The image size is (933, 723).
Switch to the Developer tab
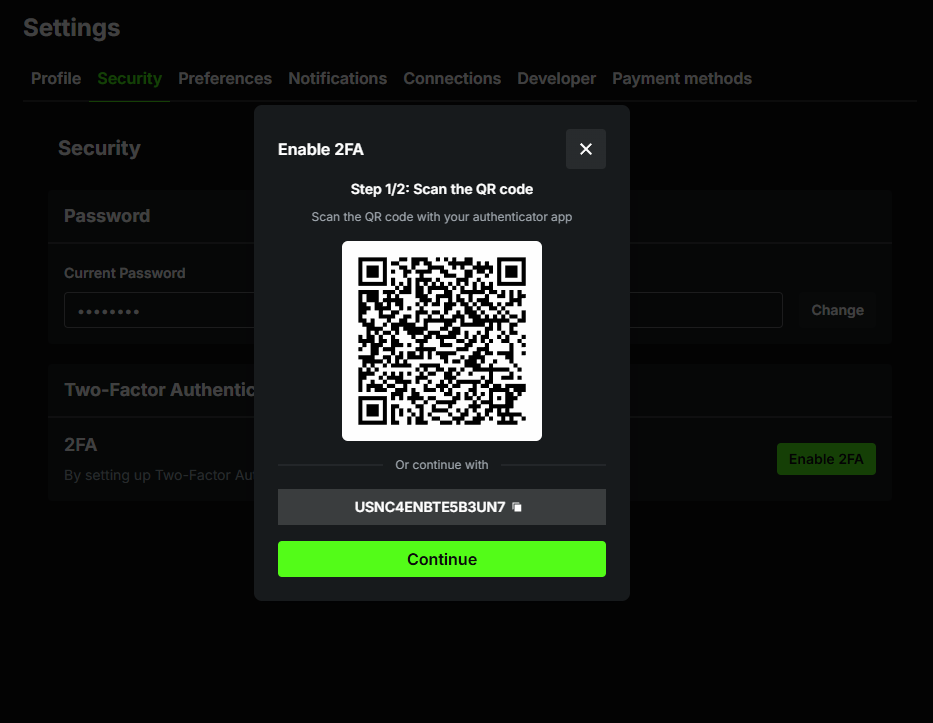click(556, 79)
